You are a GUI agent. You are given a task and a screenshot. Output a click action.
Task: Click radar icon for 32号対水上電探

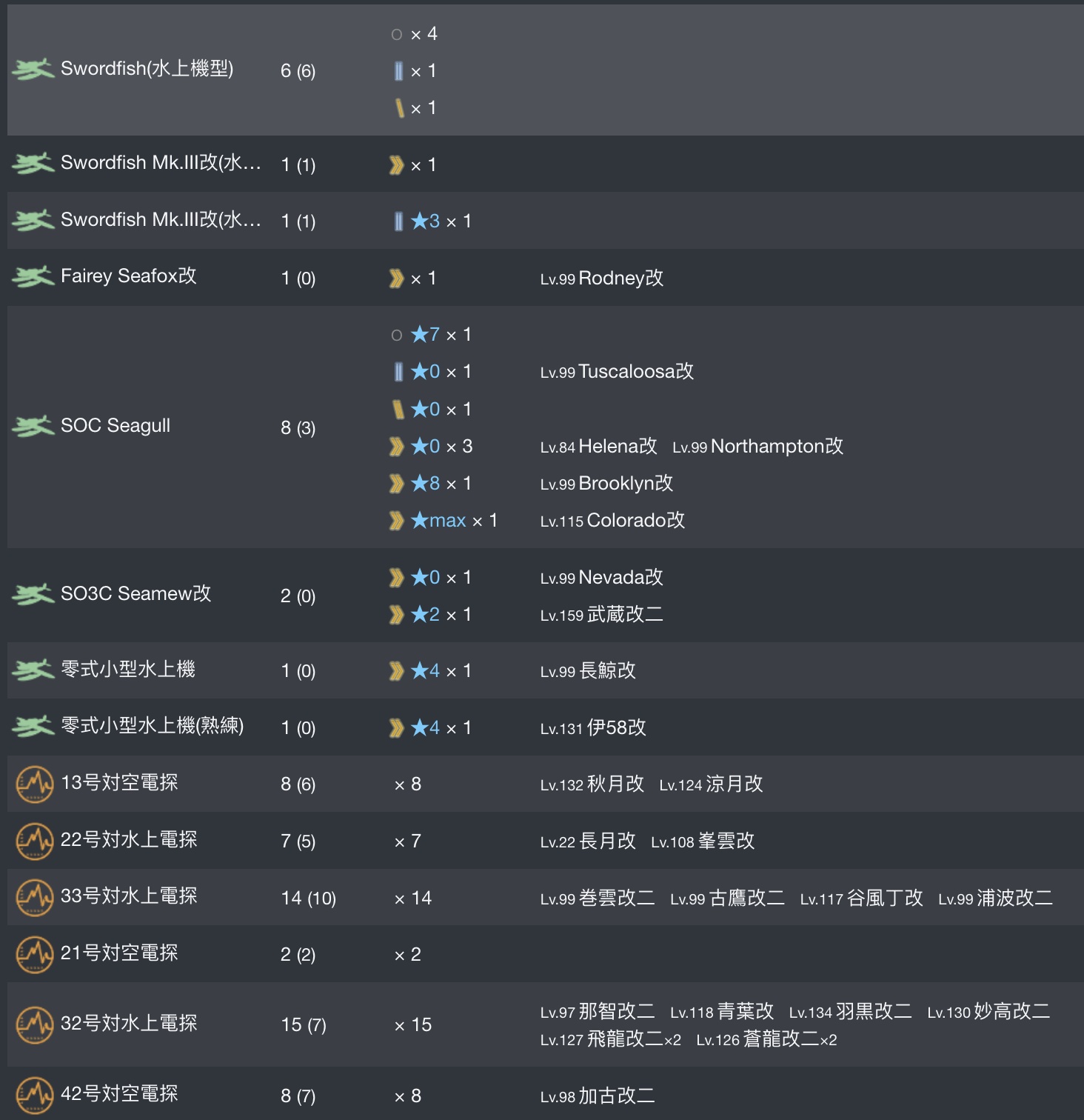point(34,1025)
